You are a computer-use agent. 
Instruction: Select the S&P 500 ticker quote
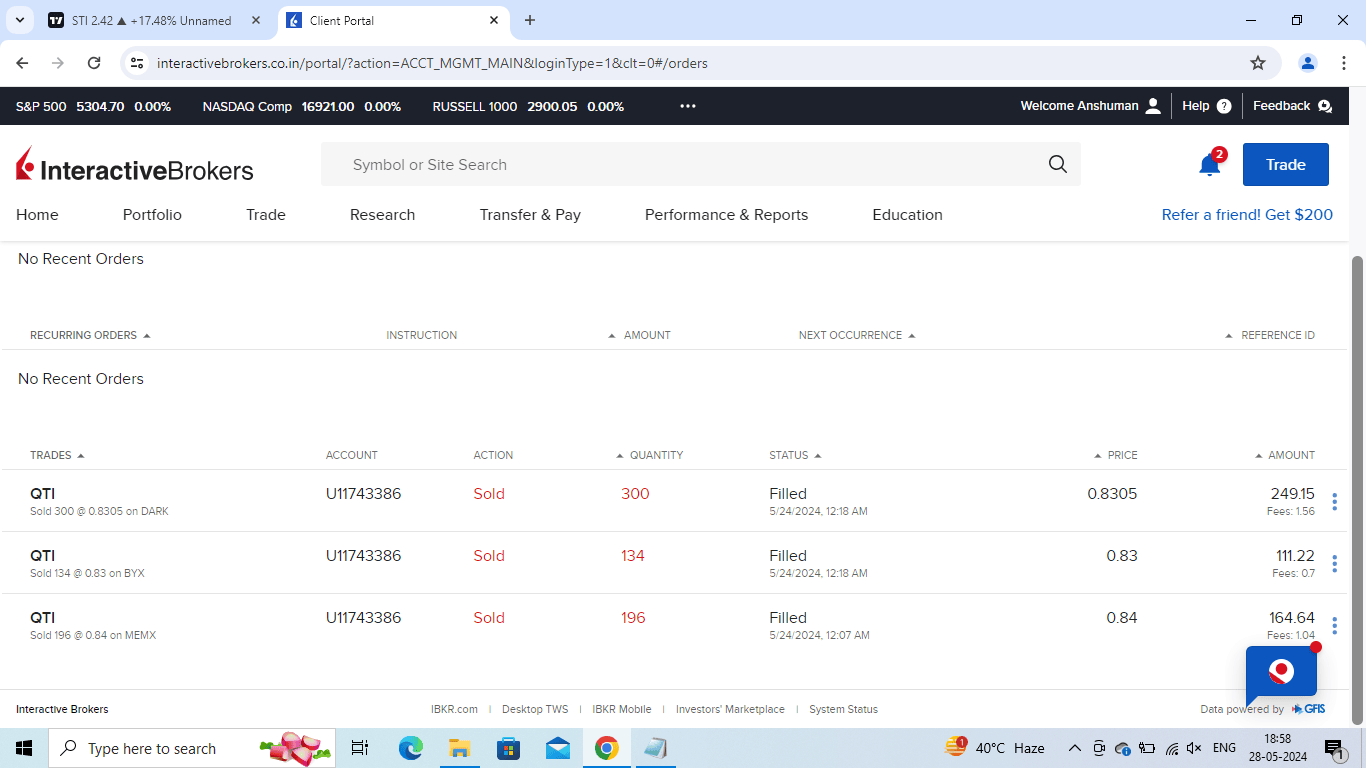(93, 106)
